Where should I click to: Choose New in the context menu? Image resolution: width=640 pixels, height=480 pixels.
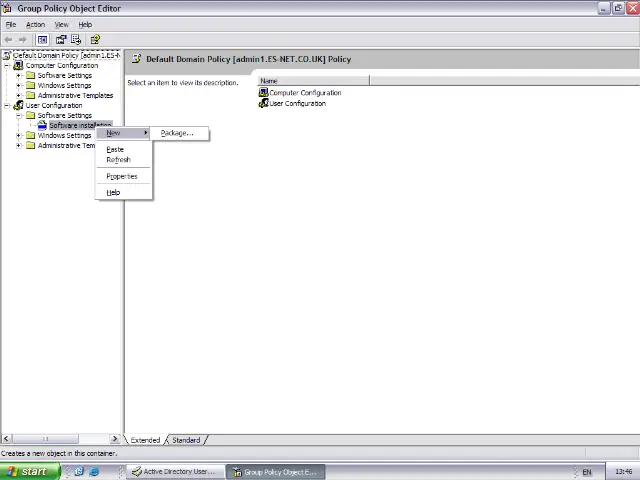123,133
